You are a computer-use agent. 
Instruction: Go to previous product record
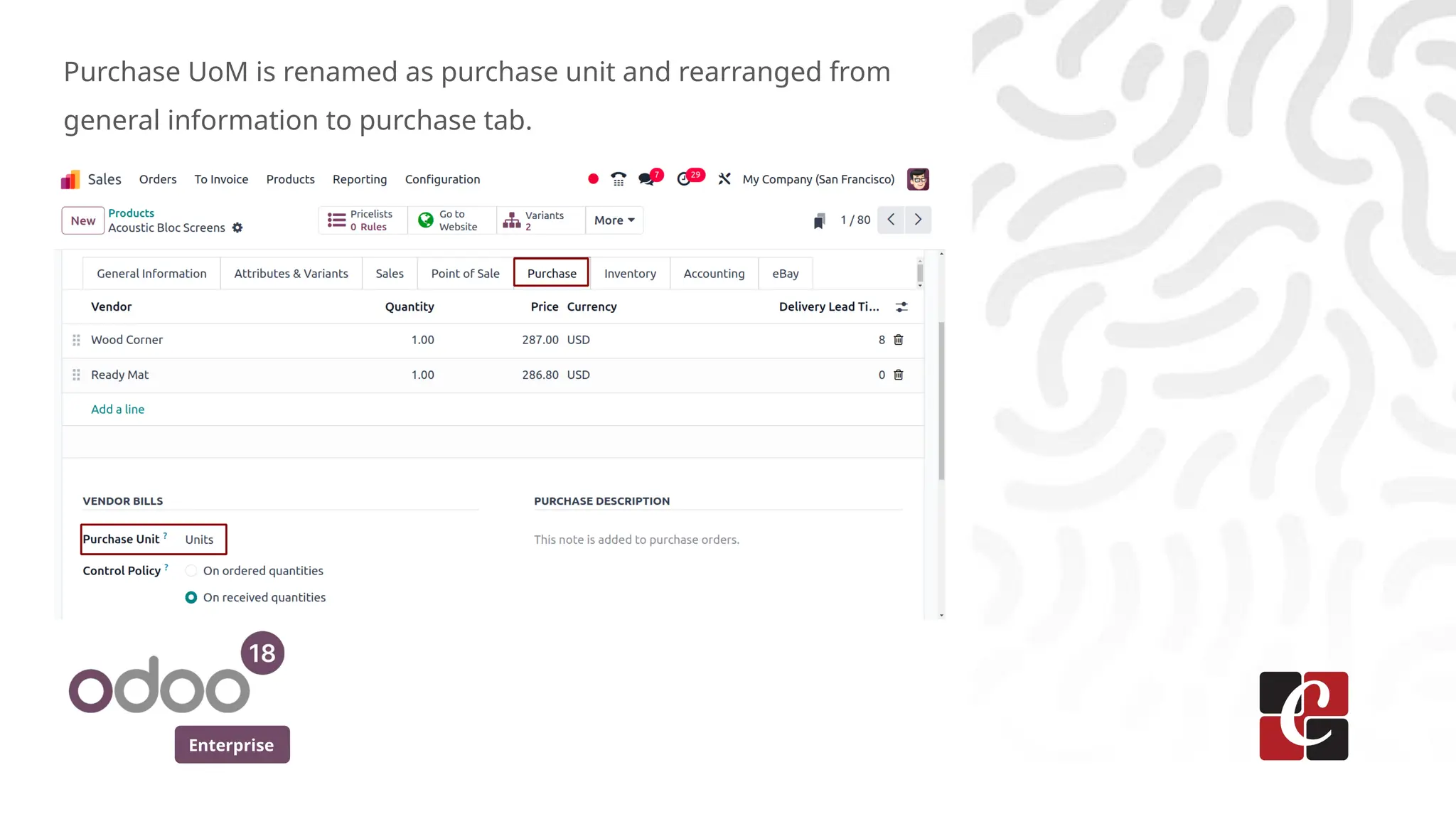[x=891, y=220]
